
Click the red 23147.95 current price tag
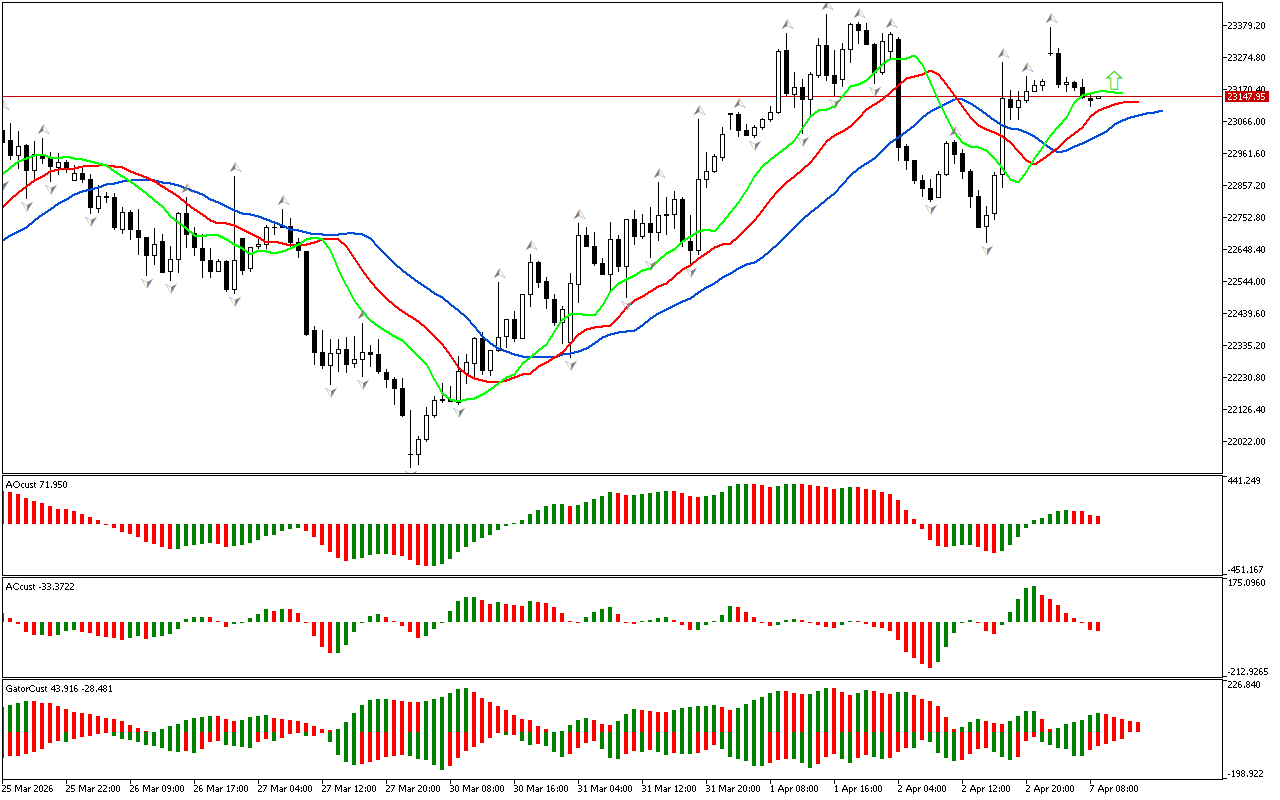click(x=1247, y=97)
